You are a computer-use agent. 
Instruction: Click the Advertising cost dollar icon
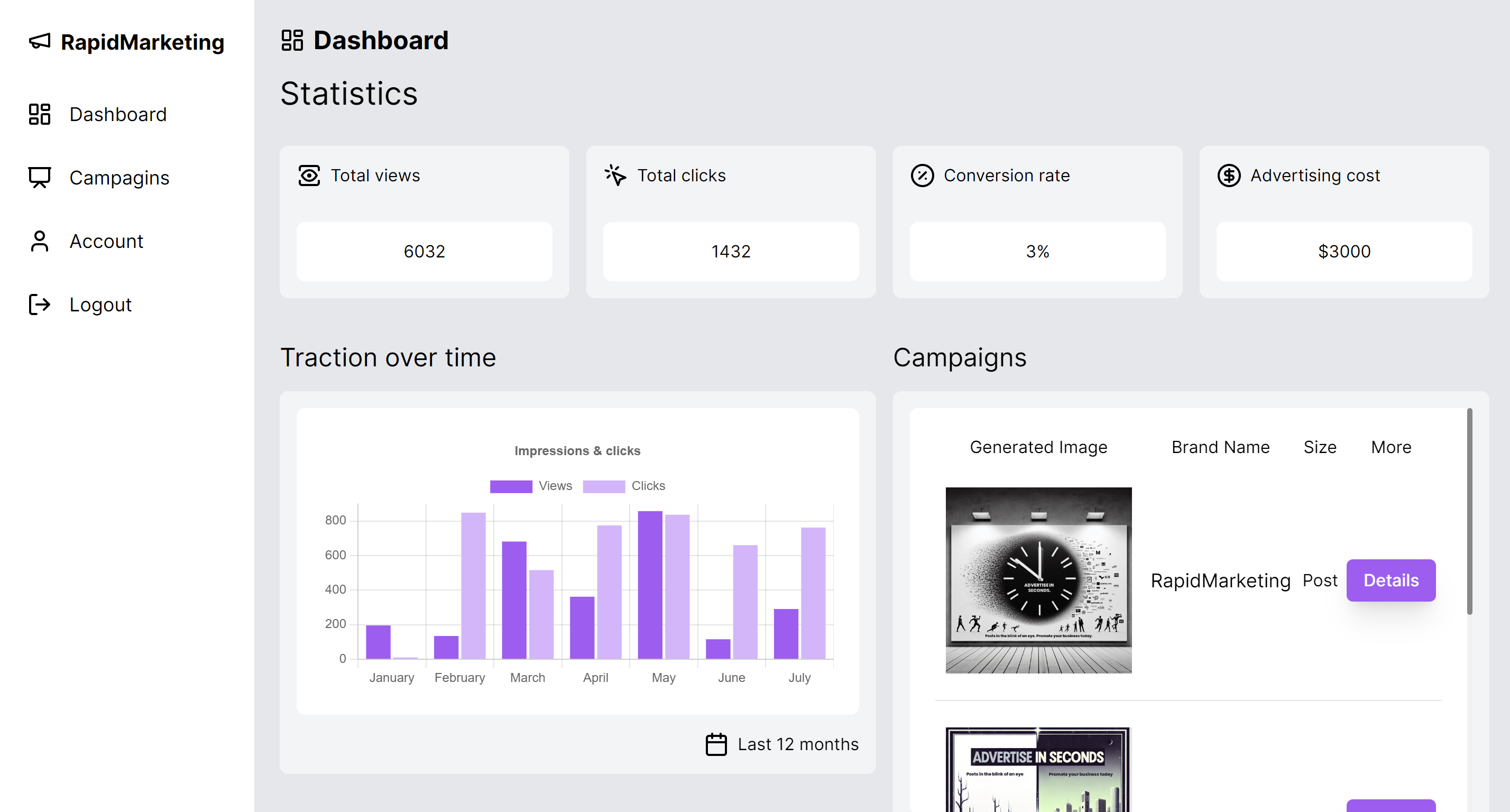(x=1229, y=176)
